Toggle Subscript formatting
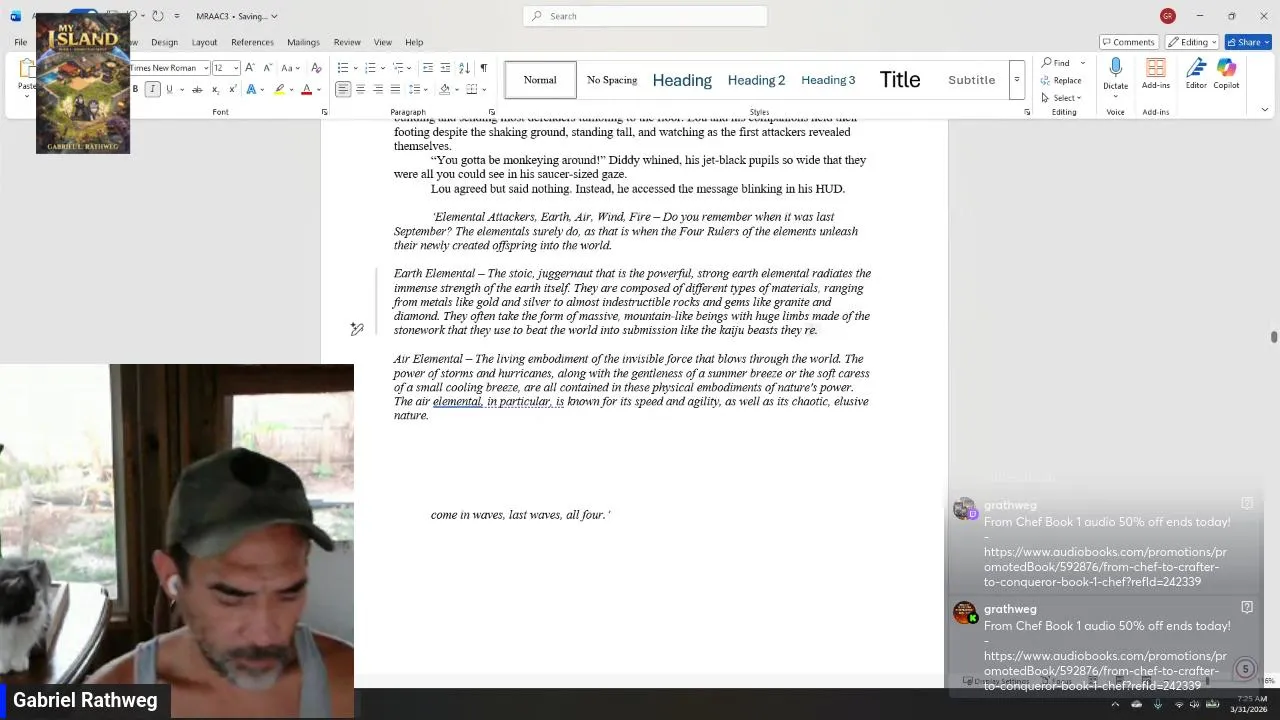The image size is (1280, 720). tap(214, 90)
